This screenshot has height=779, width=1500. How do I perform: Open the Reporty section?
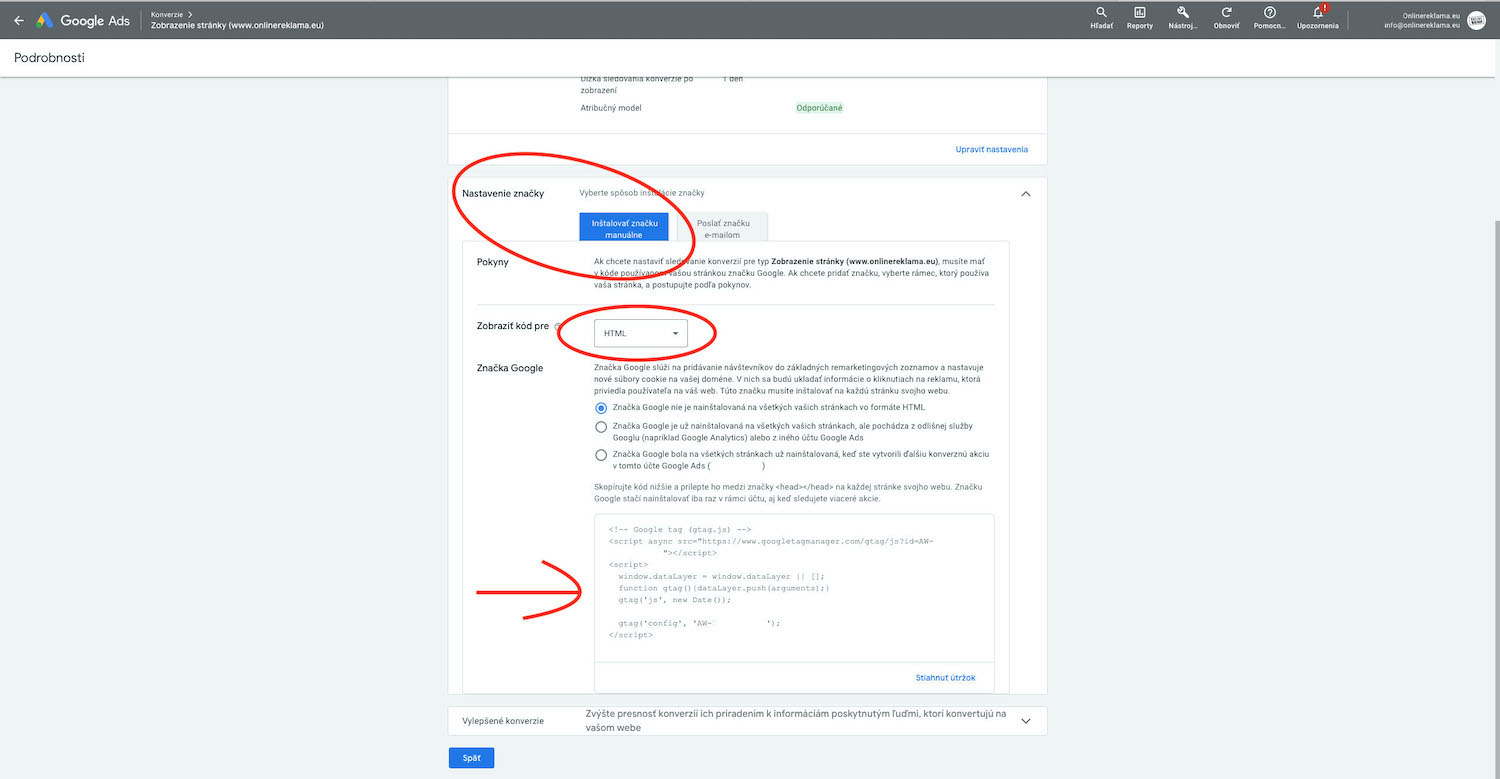tap(1139, 18)
